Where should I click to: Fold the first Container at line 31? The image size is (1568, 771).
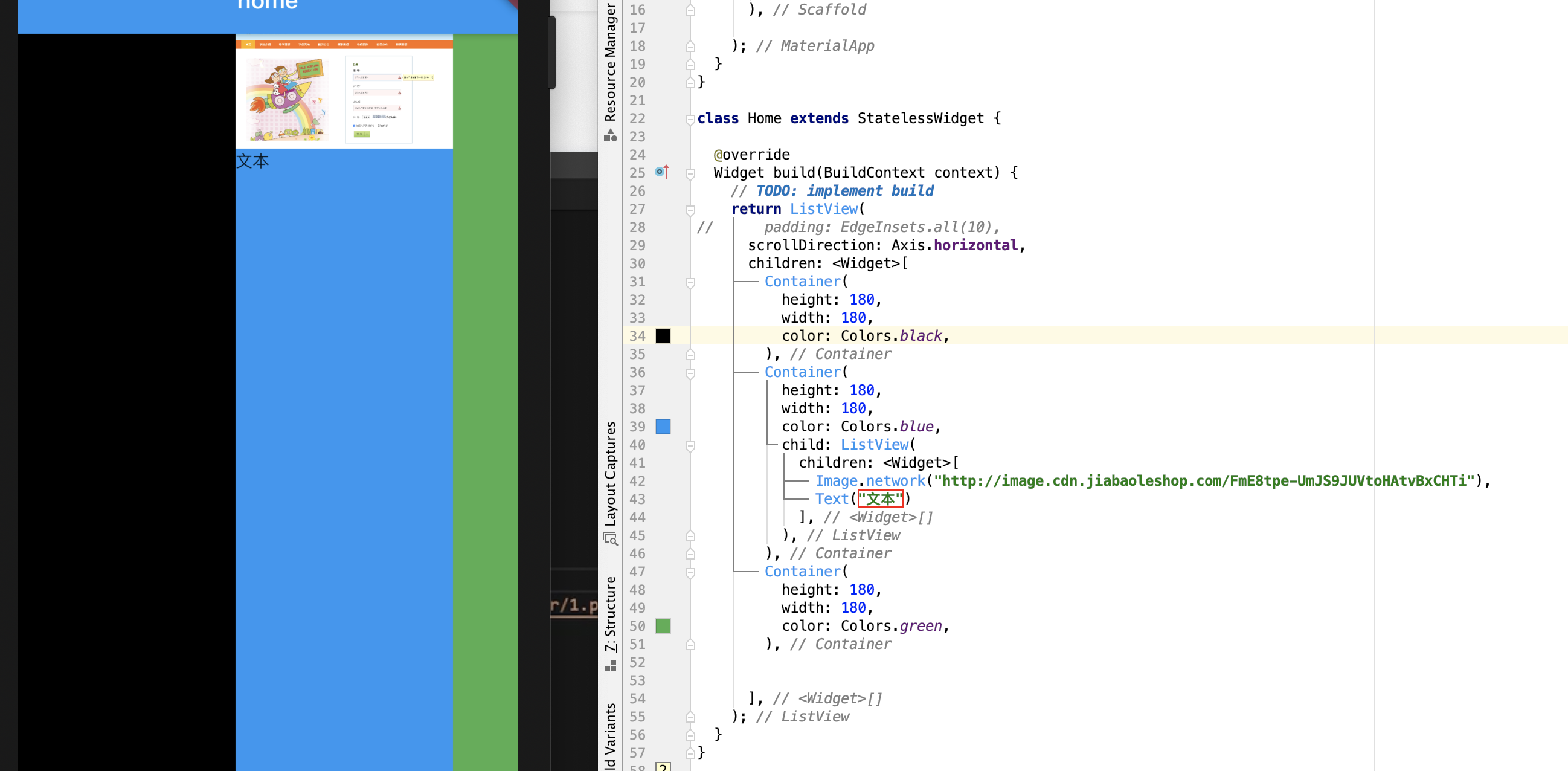pyautogui.click(x=690, y=283)
